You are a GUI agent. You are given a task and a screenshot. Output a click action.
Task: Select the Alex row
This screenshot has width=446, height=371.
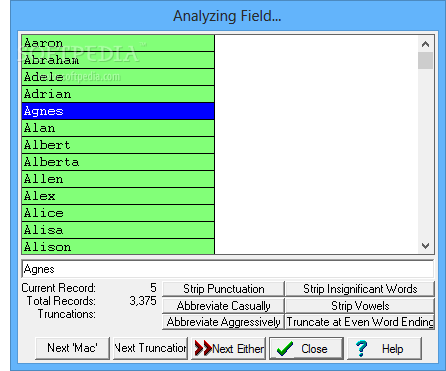pos(118,196)
